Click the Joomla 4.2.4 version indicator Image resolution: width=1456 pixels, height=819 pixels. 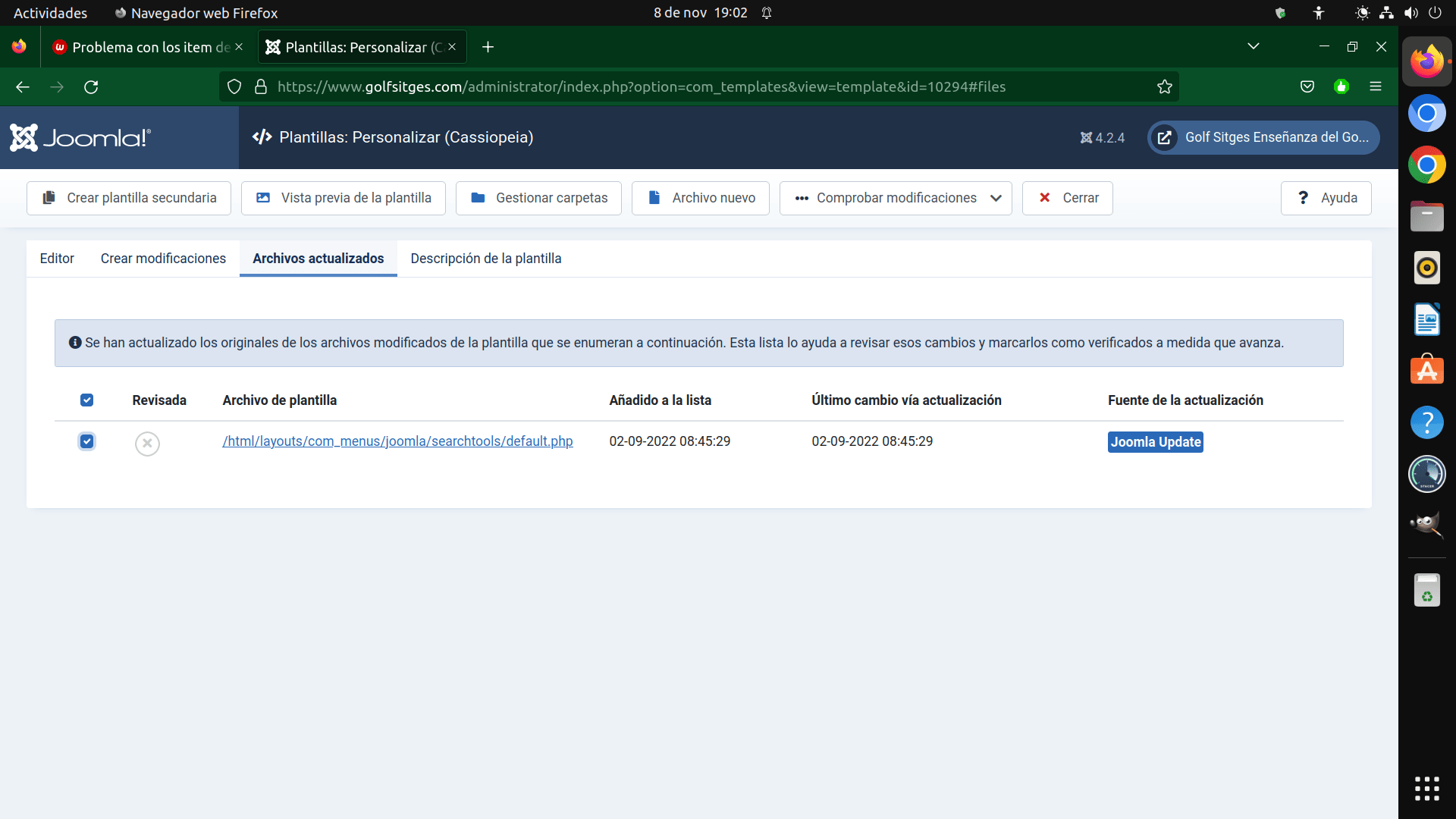point(1102,138)
